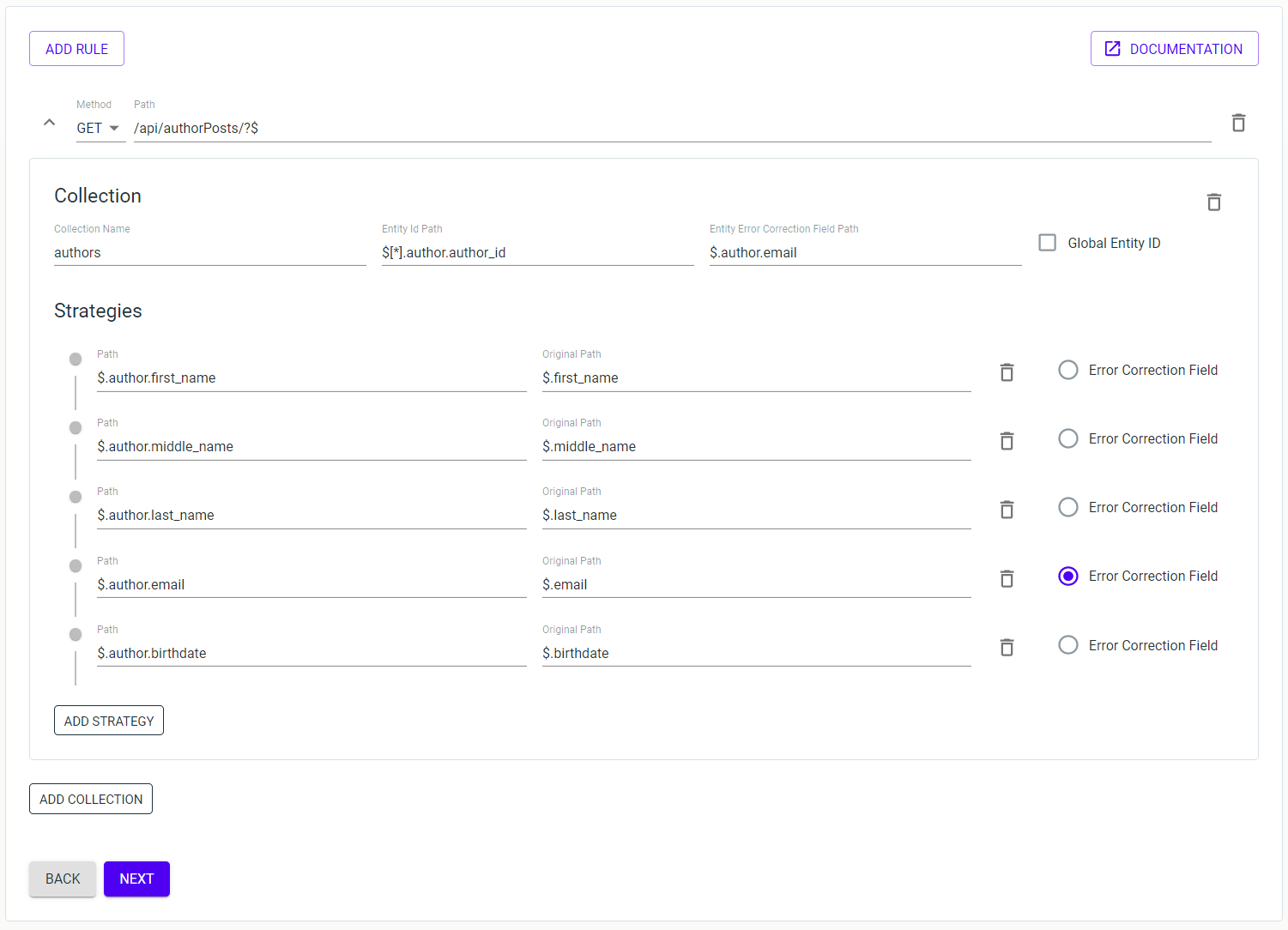This screenshot has width=1288, height=930.
Task: Delete the /api/authorPosts rule with trash icon
Action: [x=1238, y=124]
